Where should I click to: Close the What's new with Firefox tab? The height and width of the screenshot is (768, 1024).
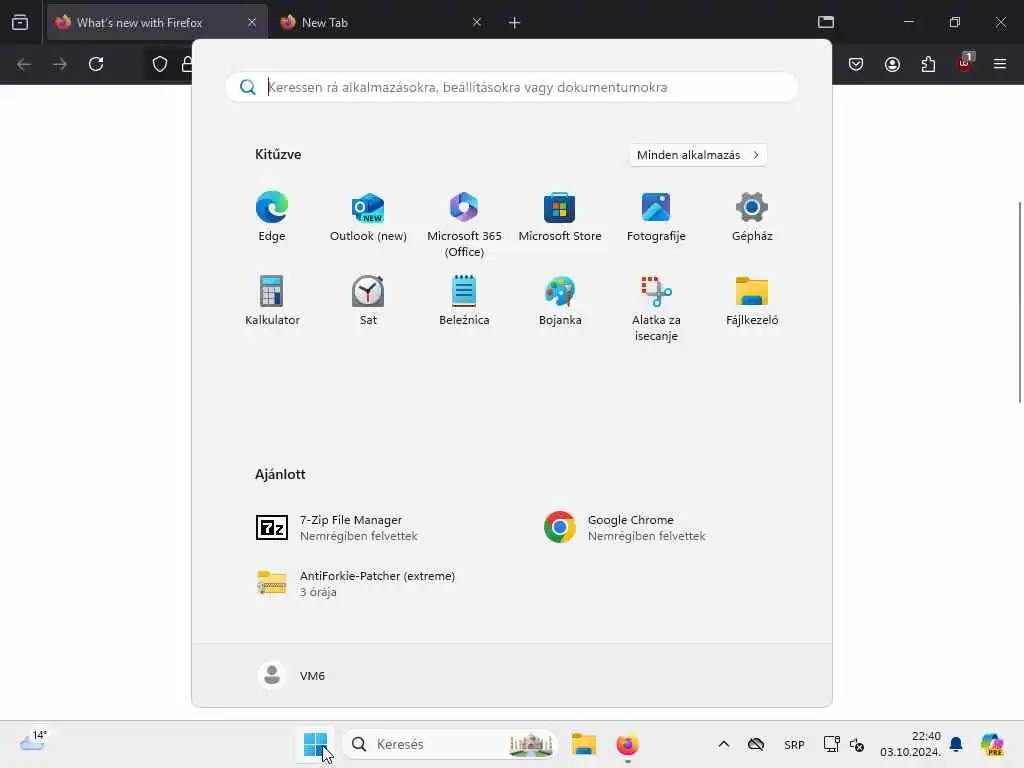(252, 22)
